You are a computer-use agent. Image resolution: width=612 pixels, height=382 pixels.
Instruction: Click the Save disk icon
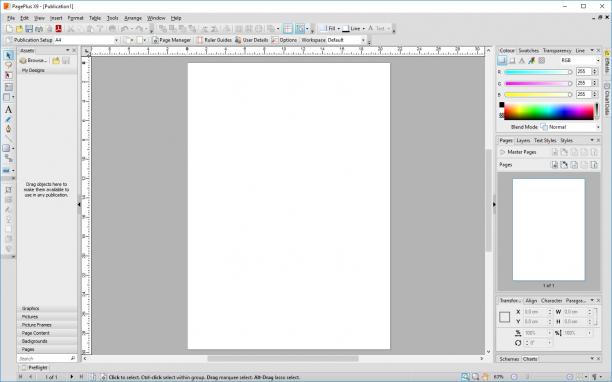29,29
